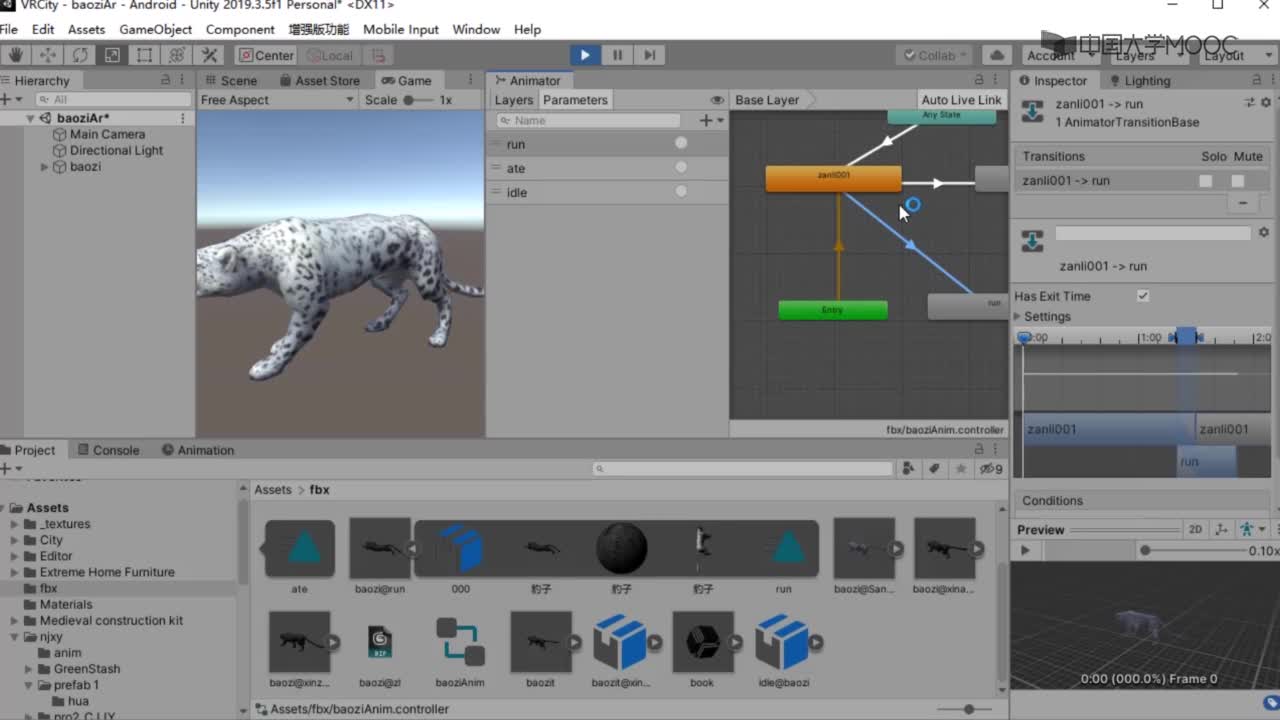Open transition preset selector in Inspector

[1250, 103]
